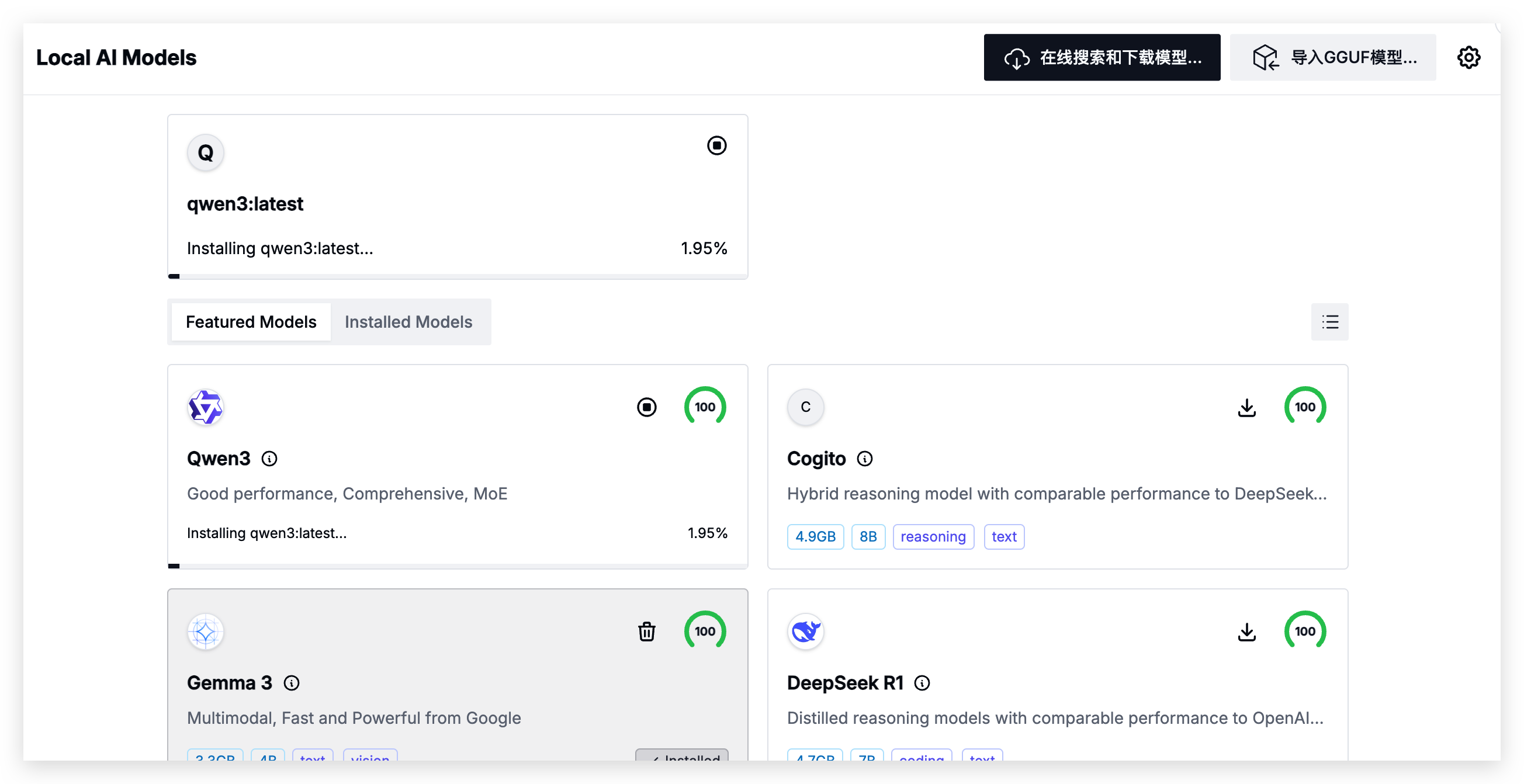Click the 'Hybrid reasoning model' Cogito description

click(1057, 494)
